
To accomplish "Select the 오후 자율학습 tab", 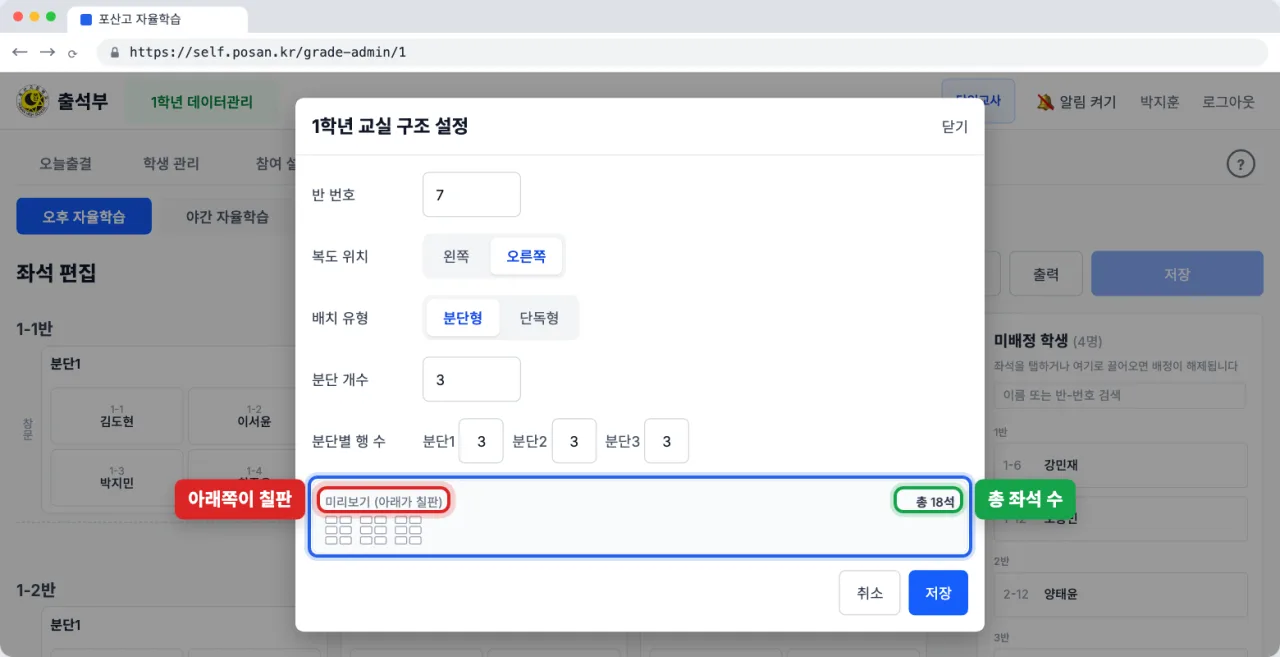I will click(x=84, y=216).
